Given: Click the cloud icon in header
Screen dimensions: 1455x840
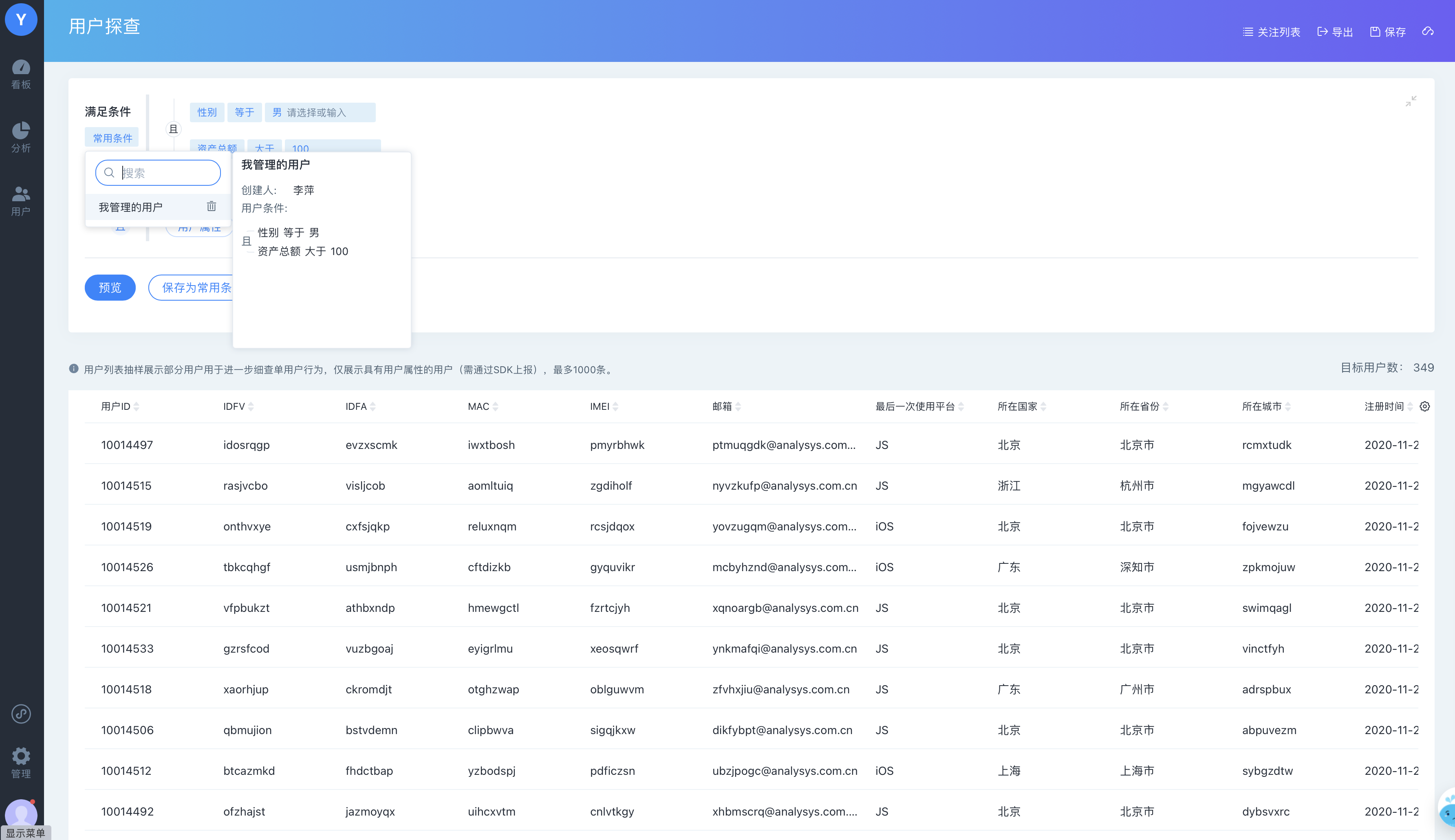Looking at the screenshot, I should coord(1428,31).
